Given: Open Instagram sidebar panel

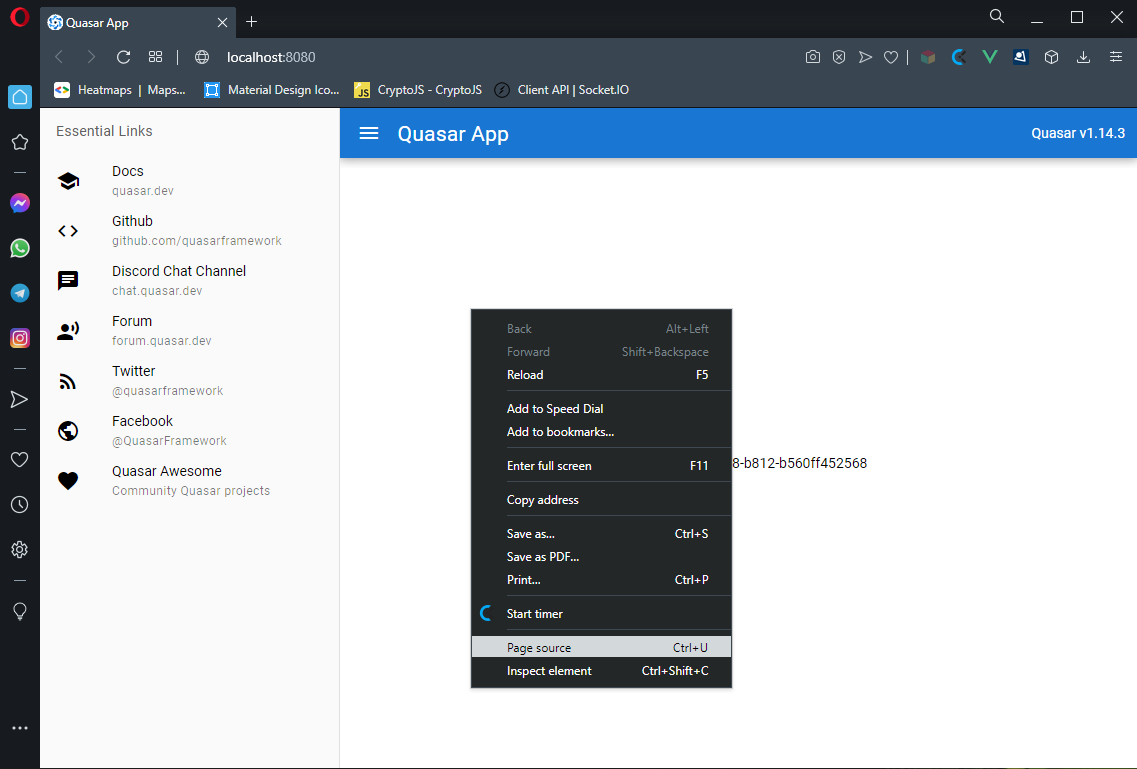Looking at the screenshot, I should [x=19, y=338].
